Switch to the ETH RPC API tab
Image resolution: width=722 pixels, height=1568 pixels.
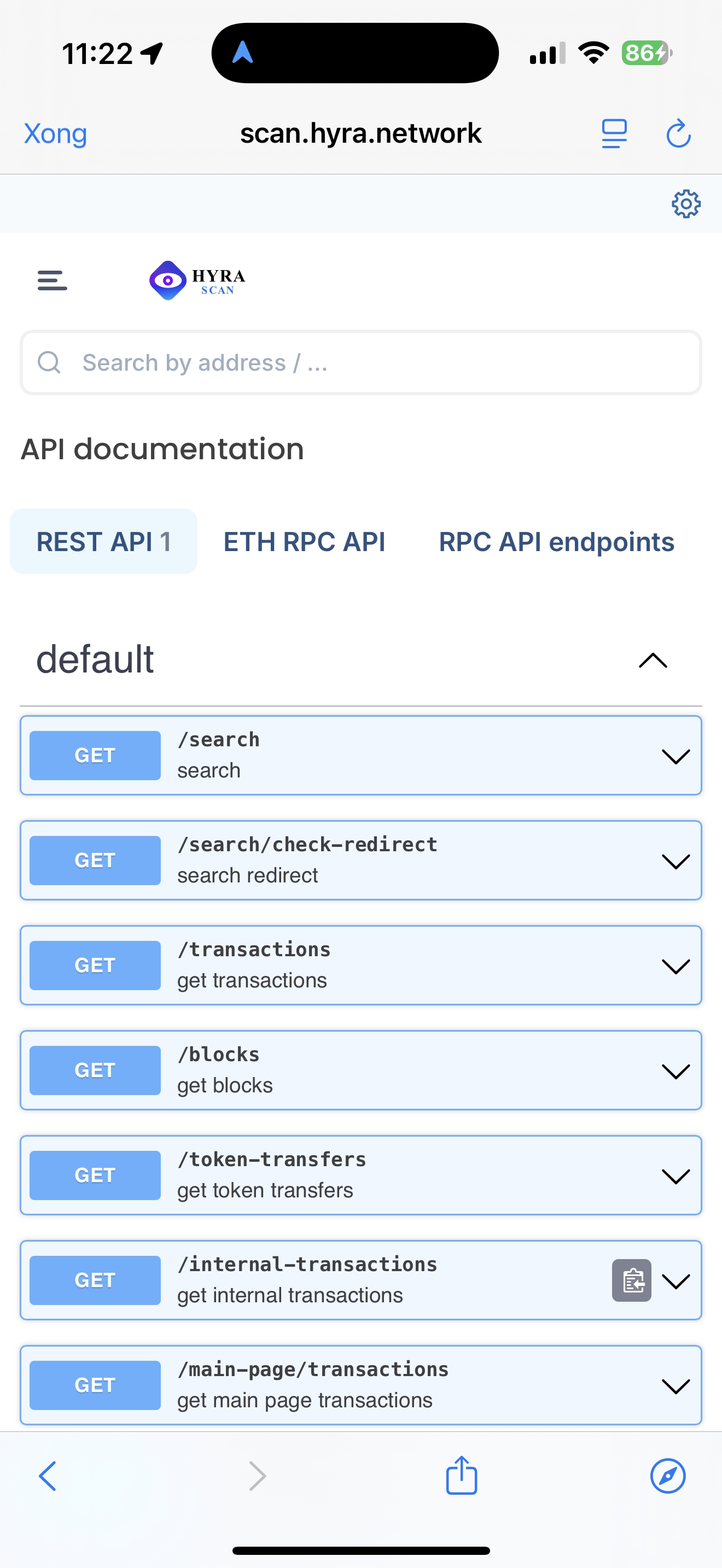coord(304,542)
